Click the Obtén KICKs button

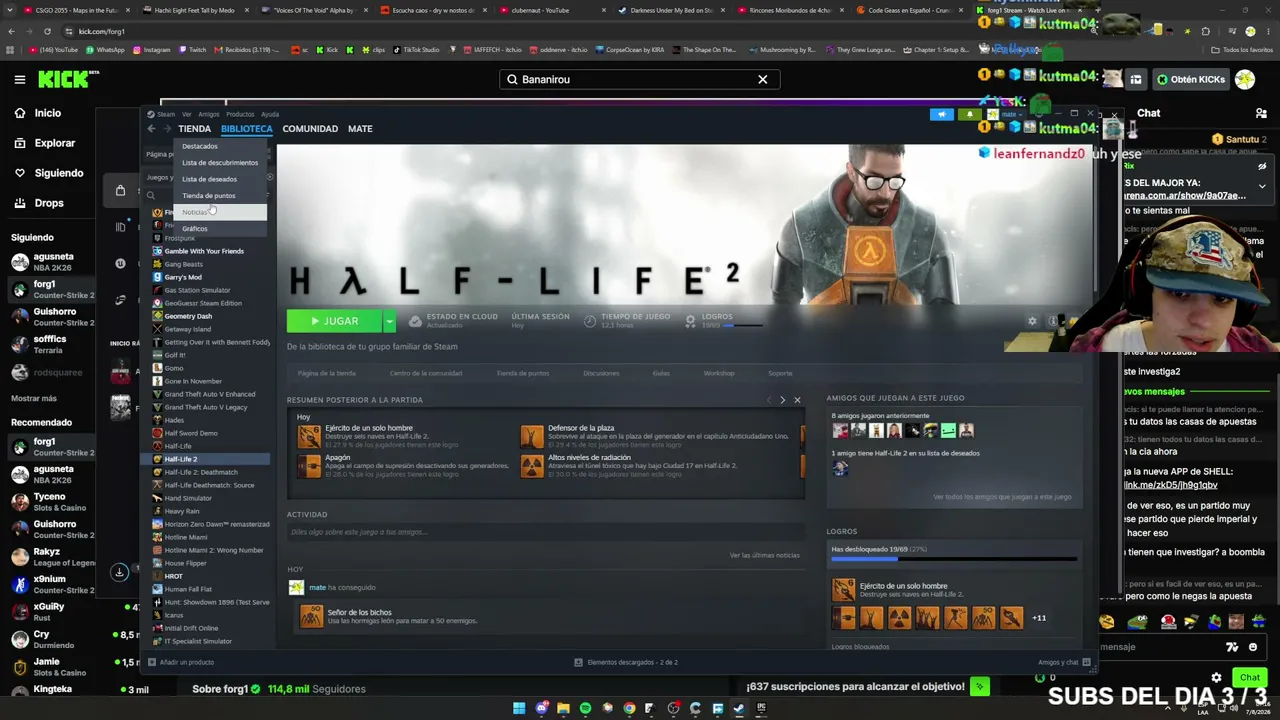tap(1190, 79)
